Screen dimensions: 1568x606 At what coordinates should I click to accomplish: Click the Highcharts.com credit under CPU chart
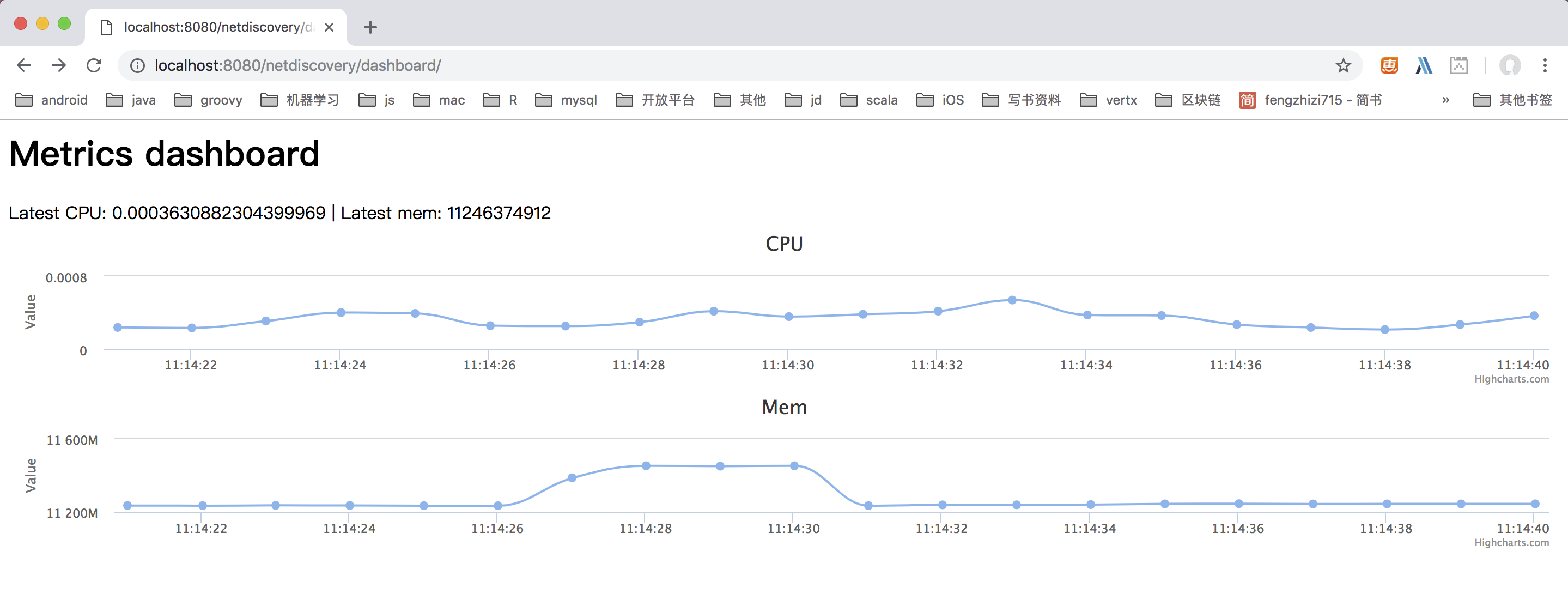pos(1511,379)
